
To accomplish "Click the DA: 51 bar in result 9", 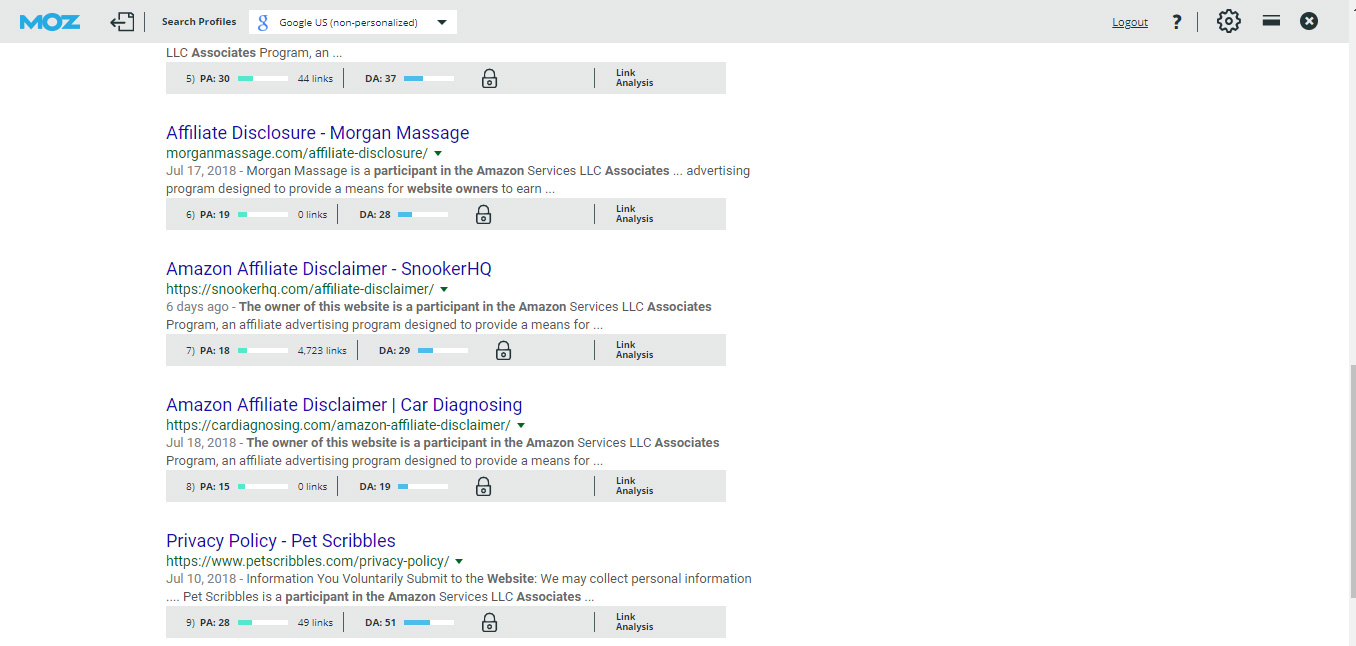I will coord(429,623).
